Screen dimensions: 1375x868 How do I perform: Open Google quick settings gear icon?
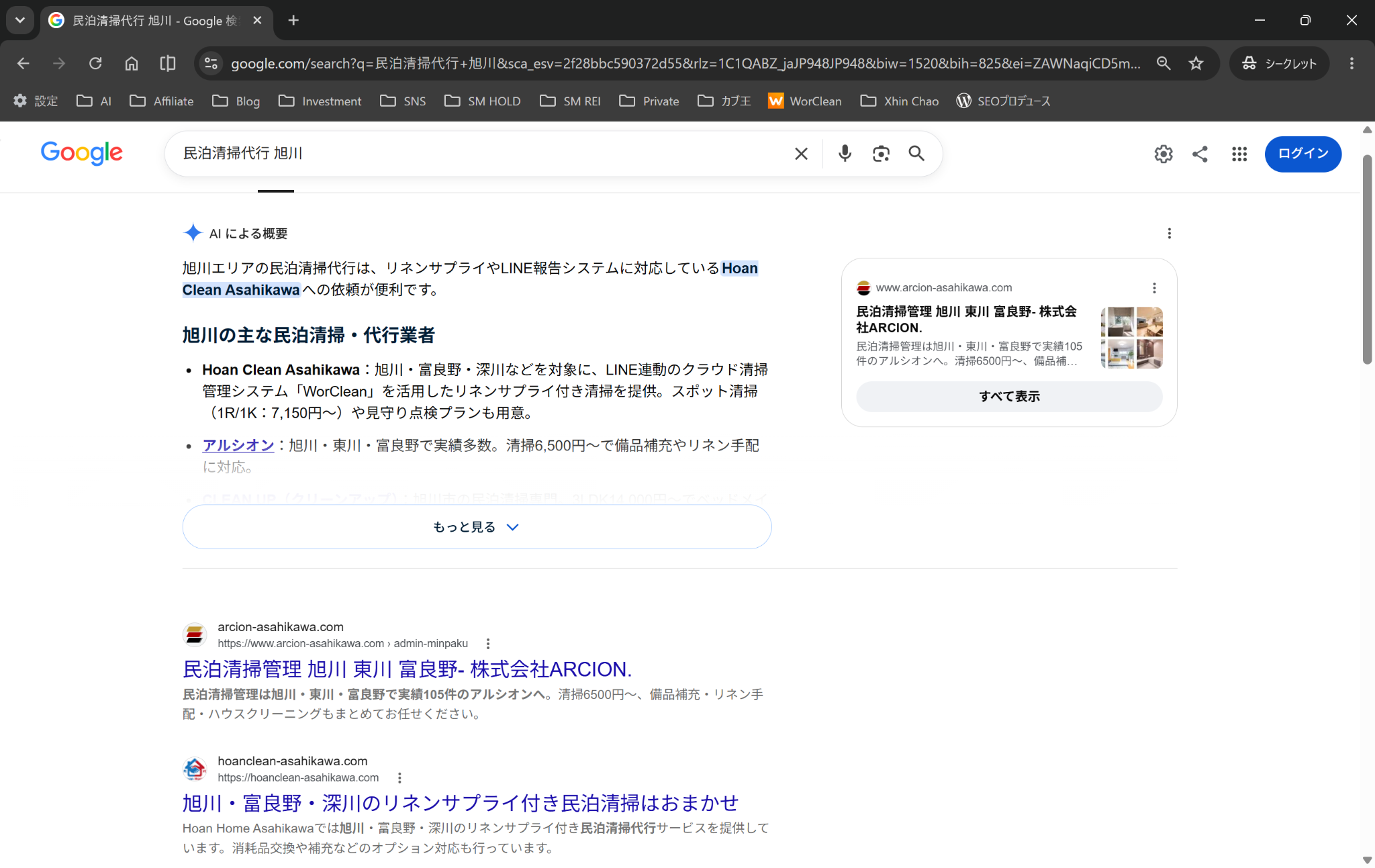click(1164, 154)
